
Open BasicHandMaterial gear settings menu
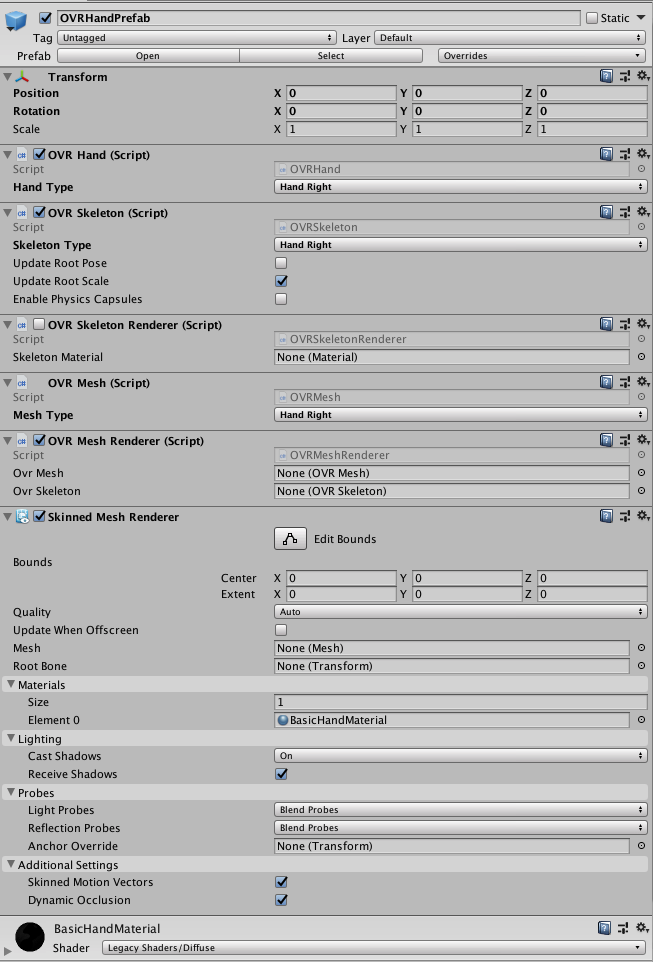pyautogui.click(x=643, y=928)
